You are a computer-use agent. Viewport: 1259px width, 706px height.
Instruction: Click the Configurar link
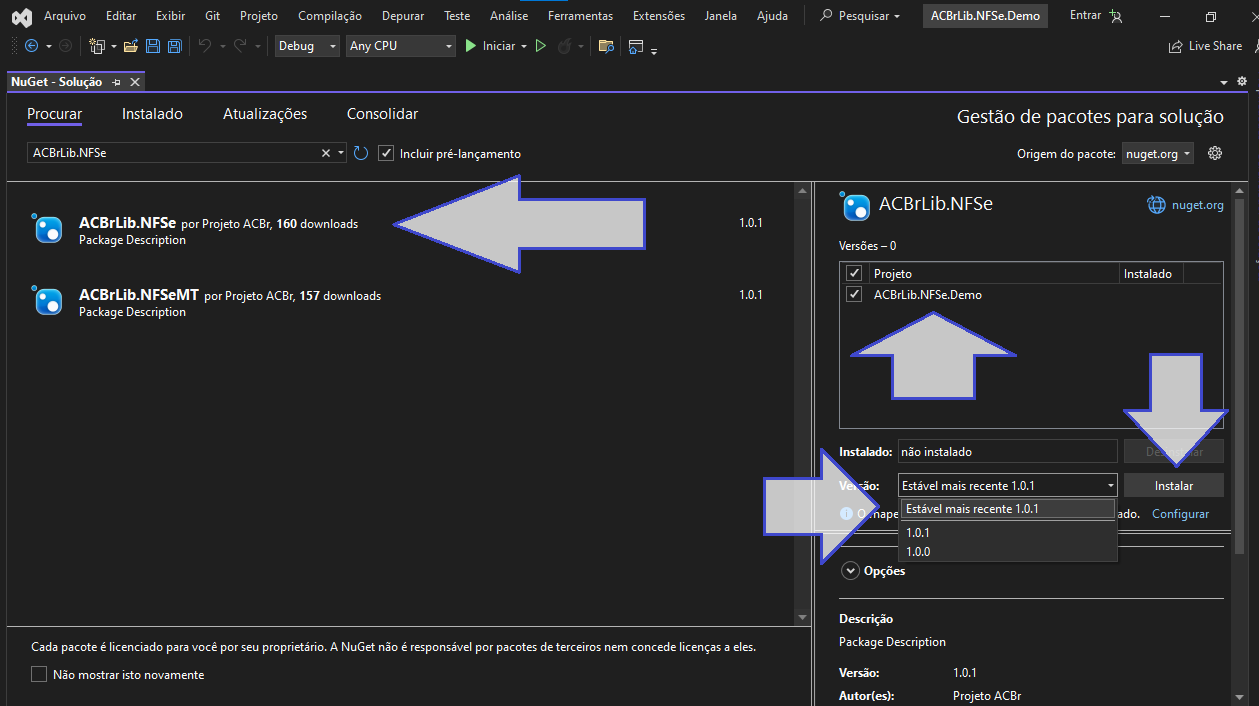click(x=1180, y=513)
